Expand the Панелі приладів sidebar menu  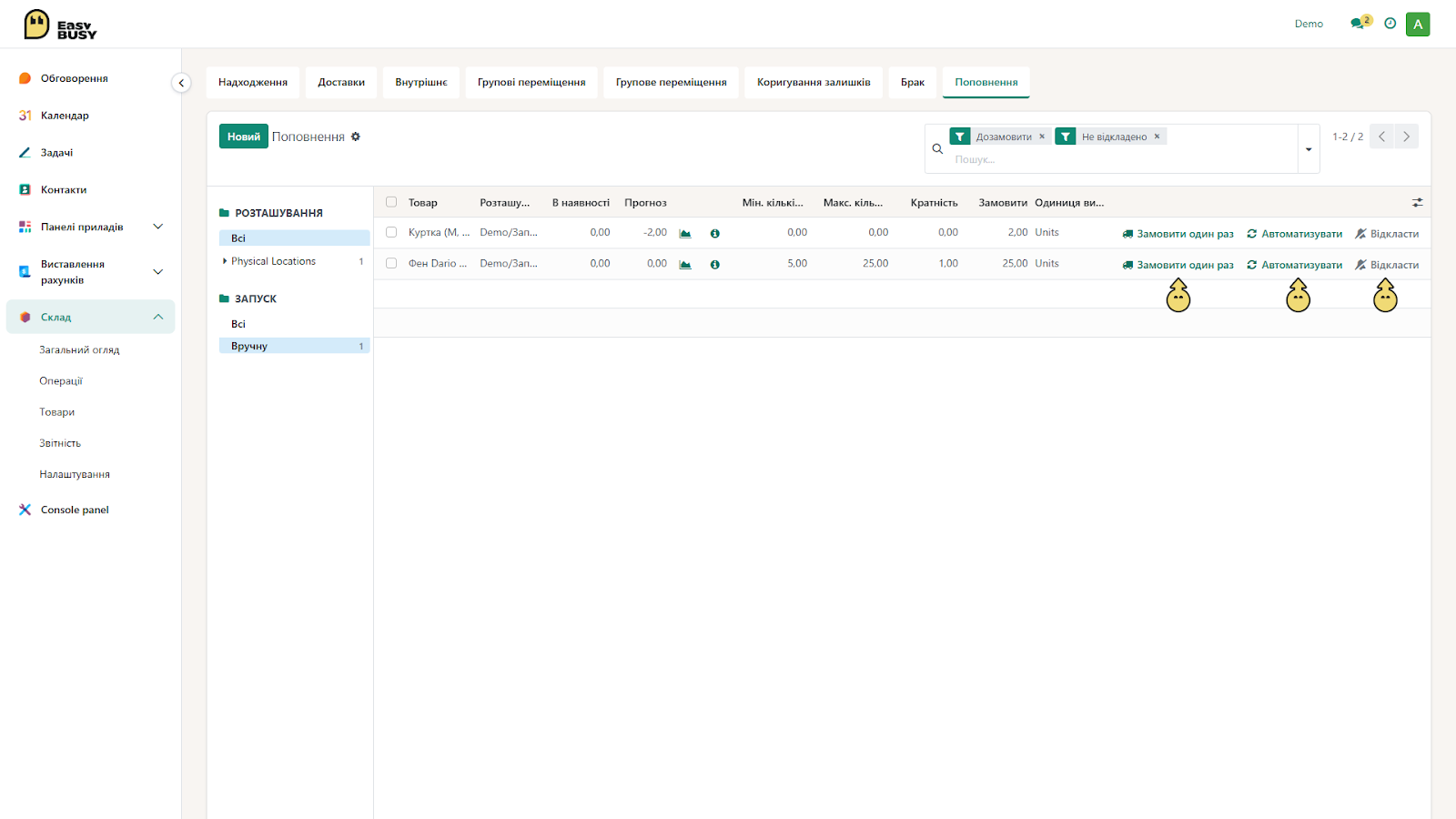(x=157, y=227)
